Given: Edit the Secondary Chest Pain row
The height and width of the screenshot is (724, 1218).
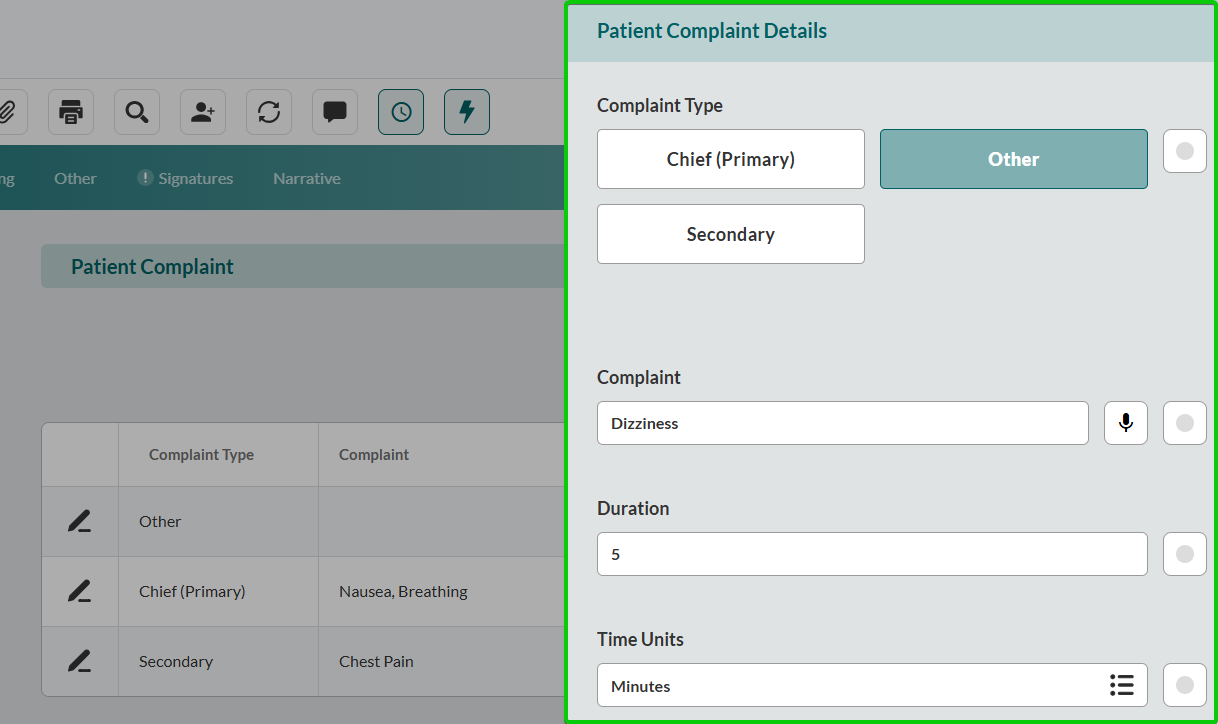Looking at the screenshot, I should pos(79,661).
